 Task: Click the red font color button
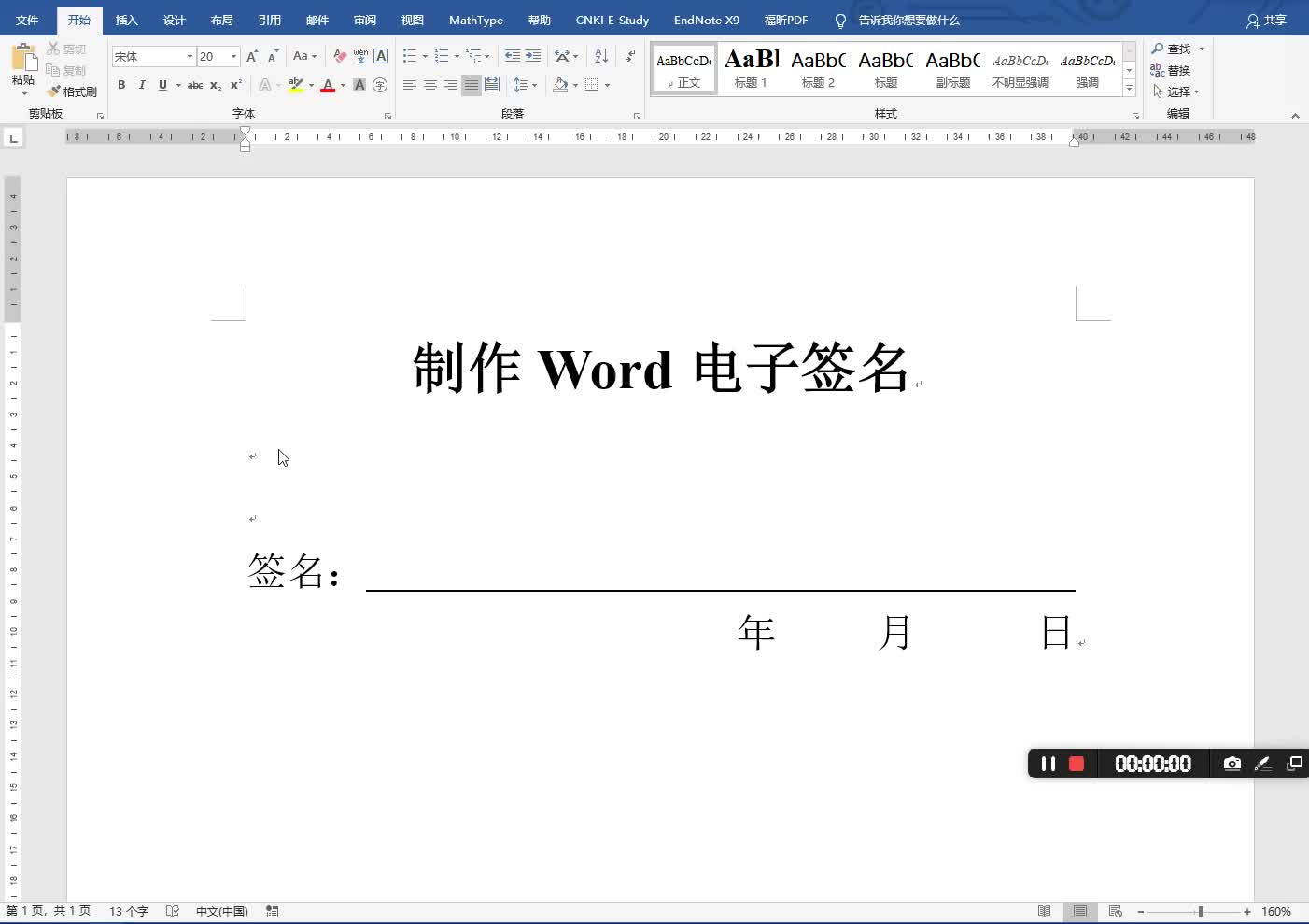(328, 85)
